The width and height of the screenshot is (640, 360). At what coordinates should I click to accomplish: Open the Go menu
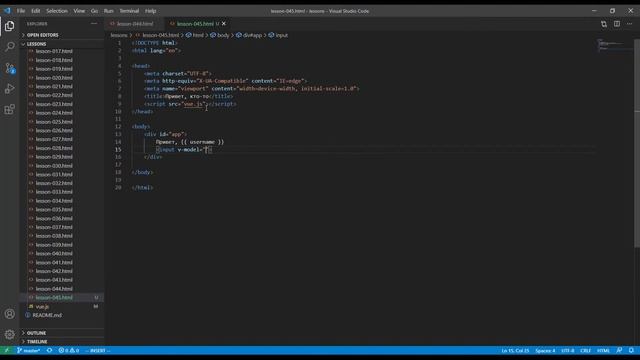(x=94, y=11)
